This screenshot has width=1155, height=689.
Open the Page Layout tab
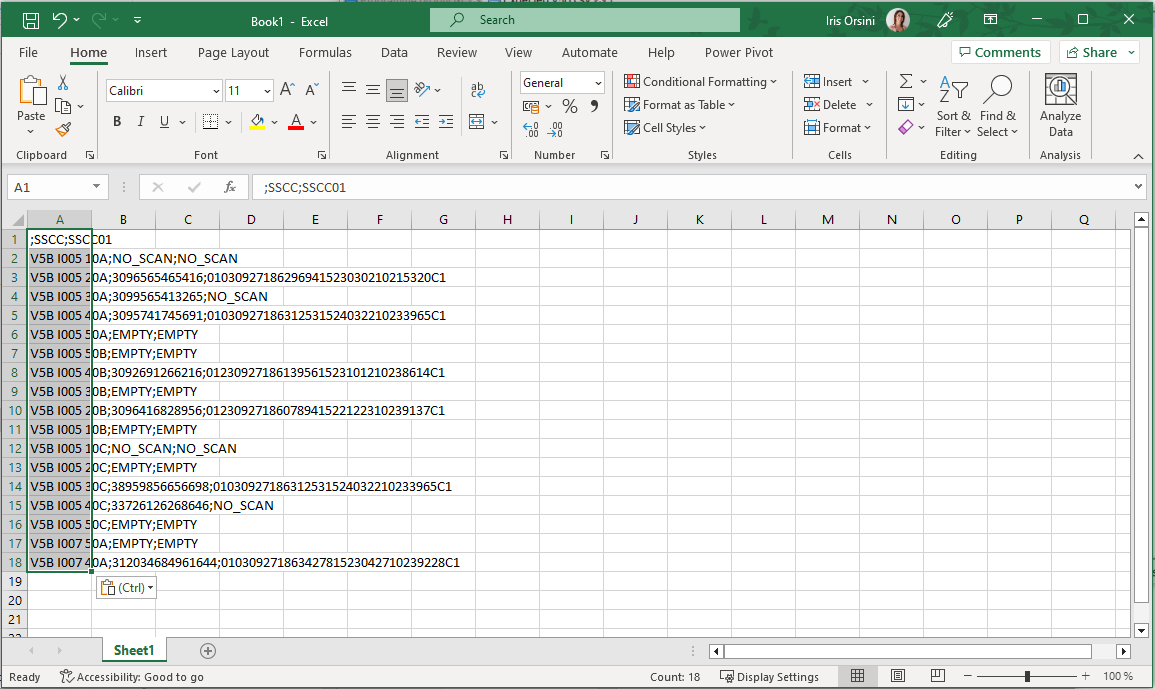point(233,52)
